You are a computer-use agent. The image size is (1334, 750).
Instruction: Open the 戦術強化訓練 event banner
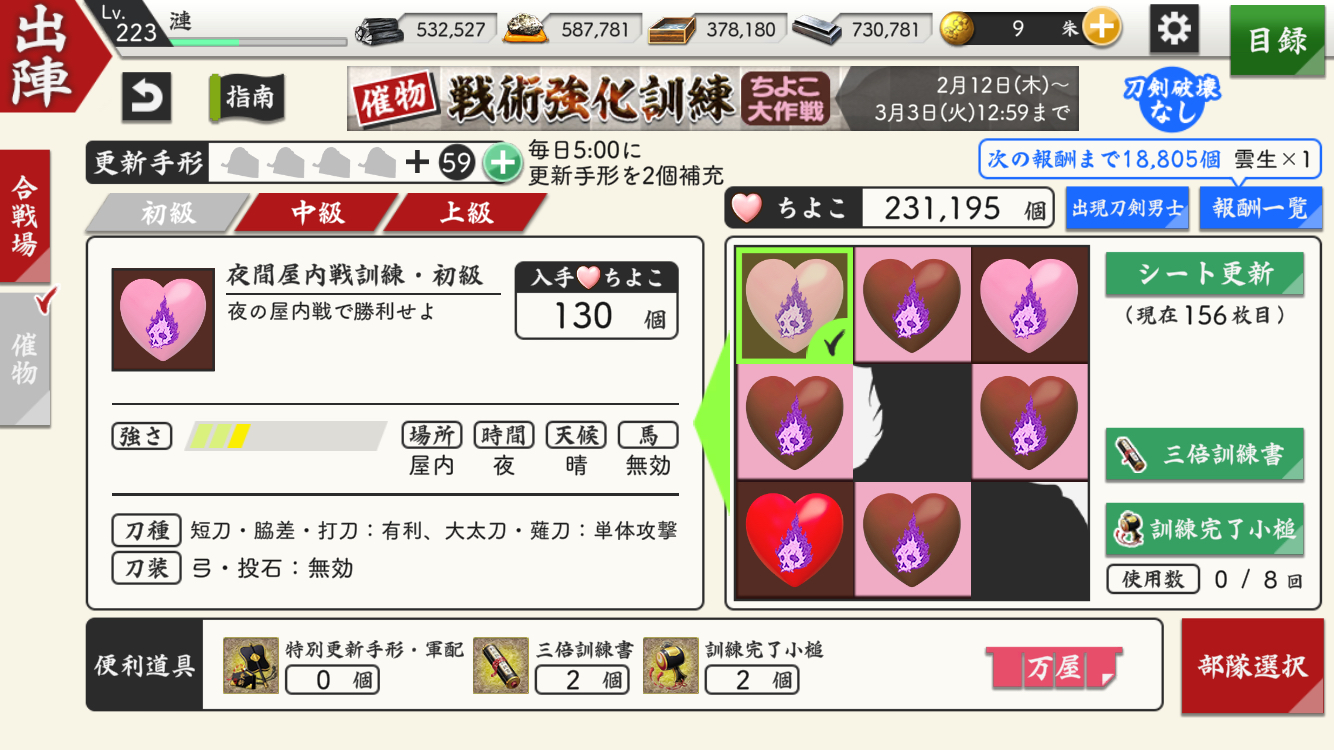(x=712, y=98)
